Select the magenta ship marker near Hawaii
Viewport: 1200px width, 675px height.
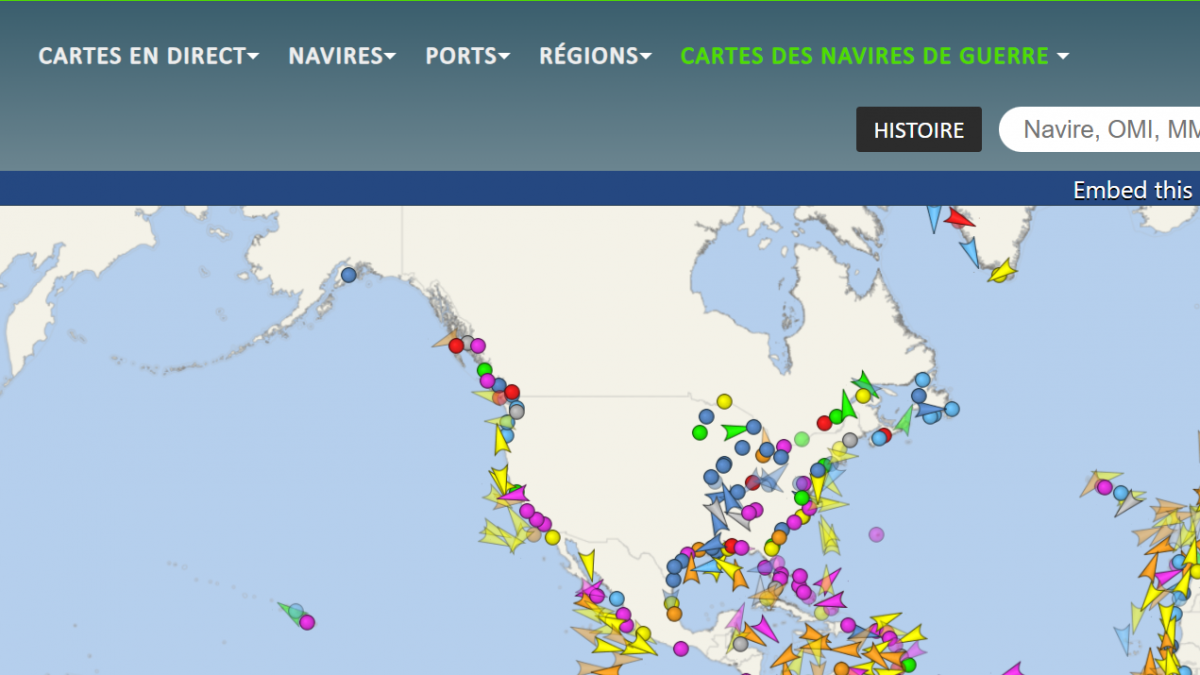pos(307,622)
